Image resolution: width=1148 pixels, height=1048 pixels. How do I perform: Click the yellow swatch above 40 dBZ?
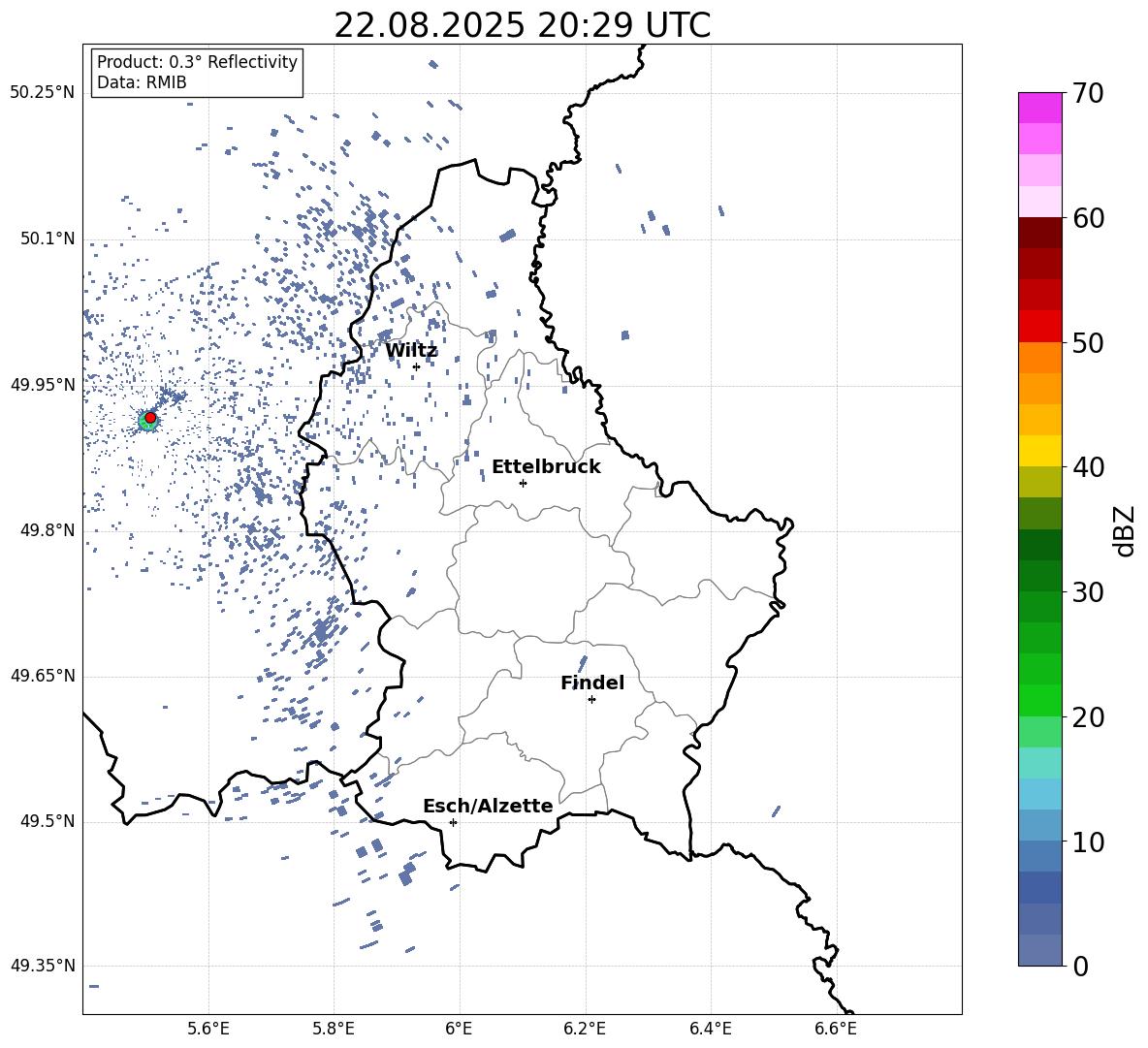click(1040, 451)
